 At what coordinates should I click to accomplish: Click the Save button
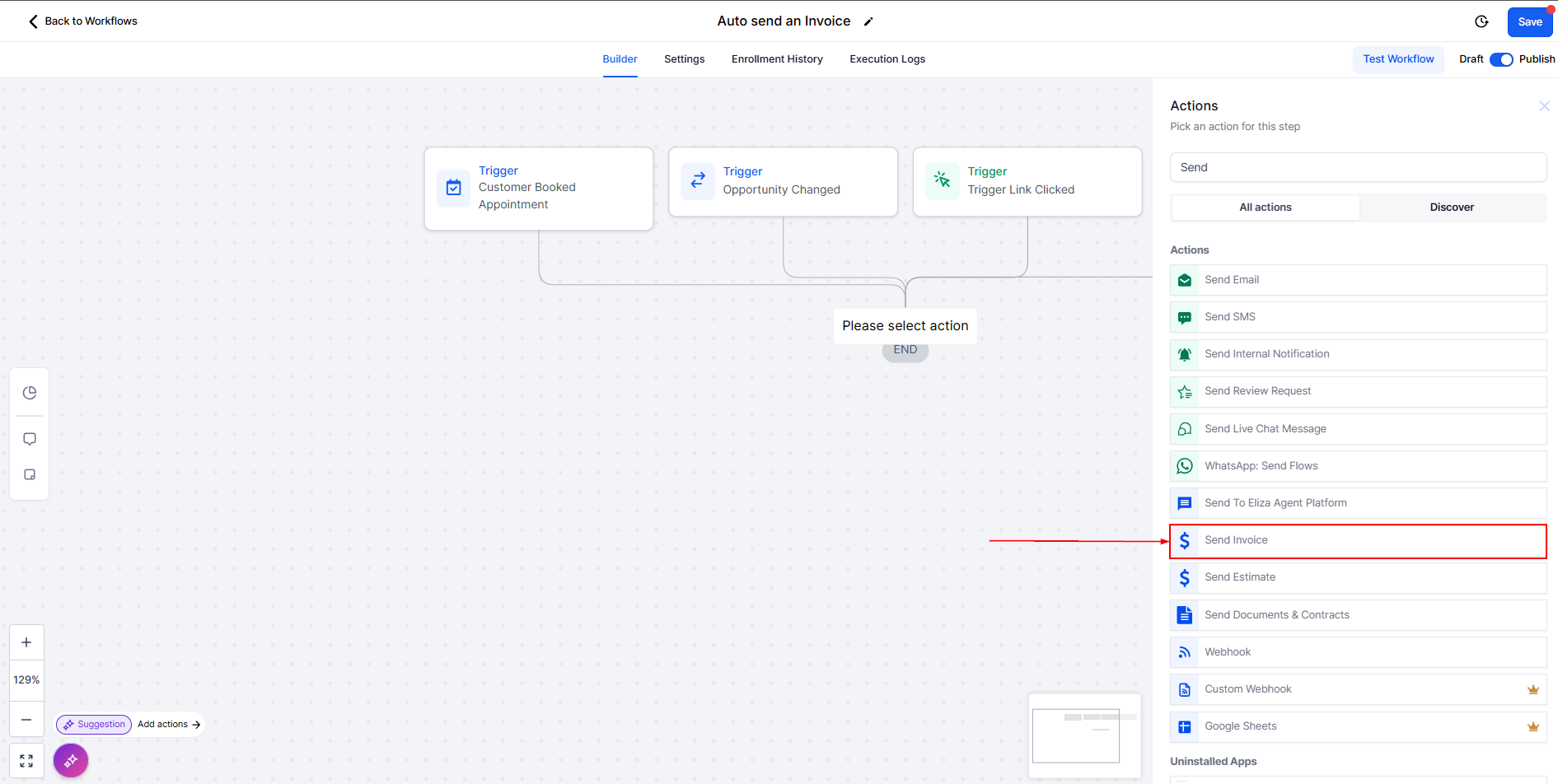1530,22
